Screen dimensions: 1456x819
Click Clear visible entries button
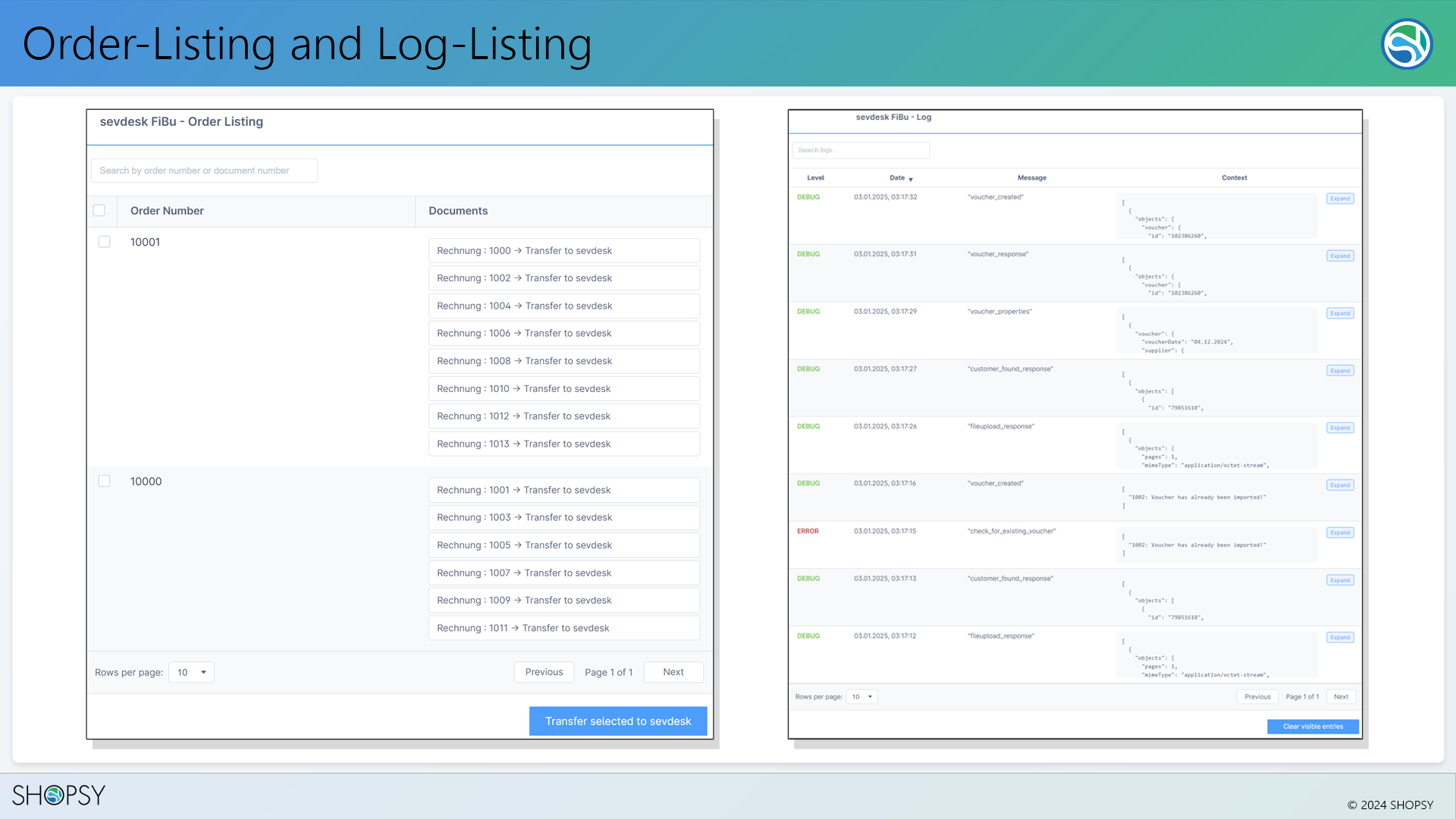(x=1313, y=726)
